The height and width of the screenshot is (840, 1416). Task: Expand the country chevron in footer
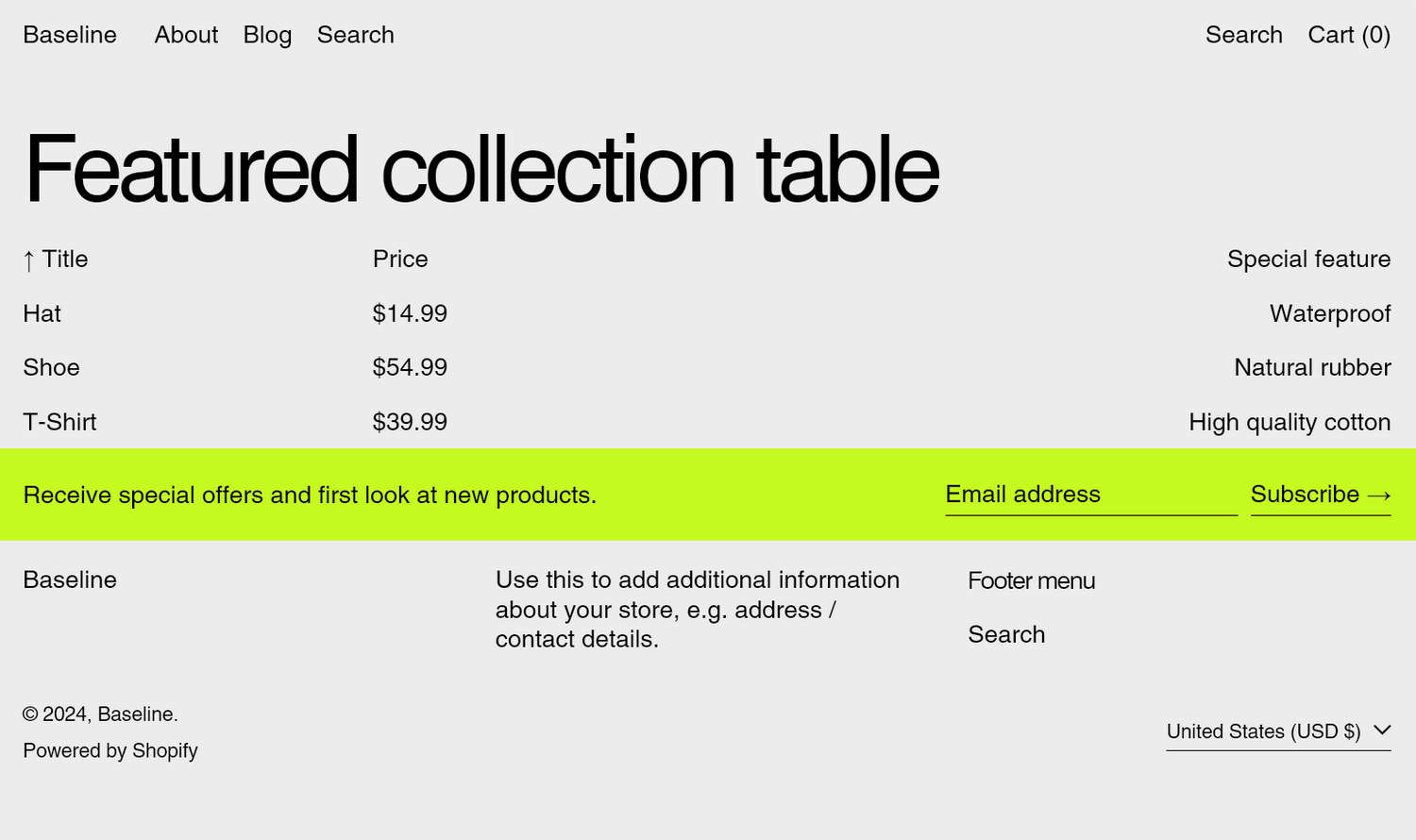(1382, 730)
